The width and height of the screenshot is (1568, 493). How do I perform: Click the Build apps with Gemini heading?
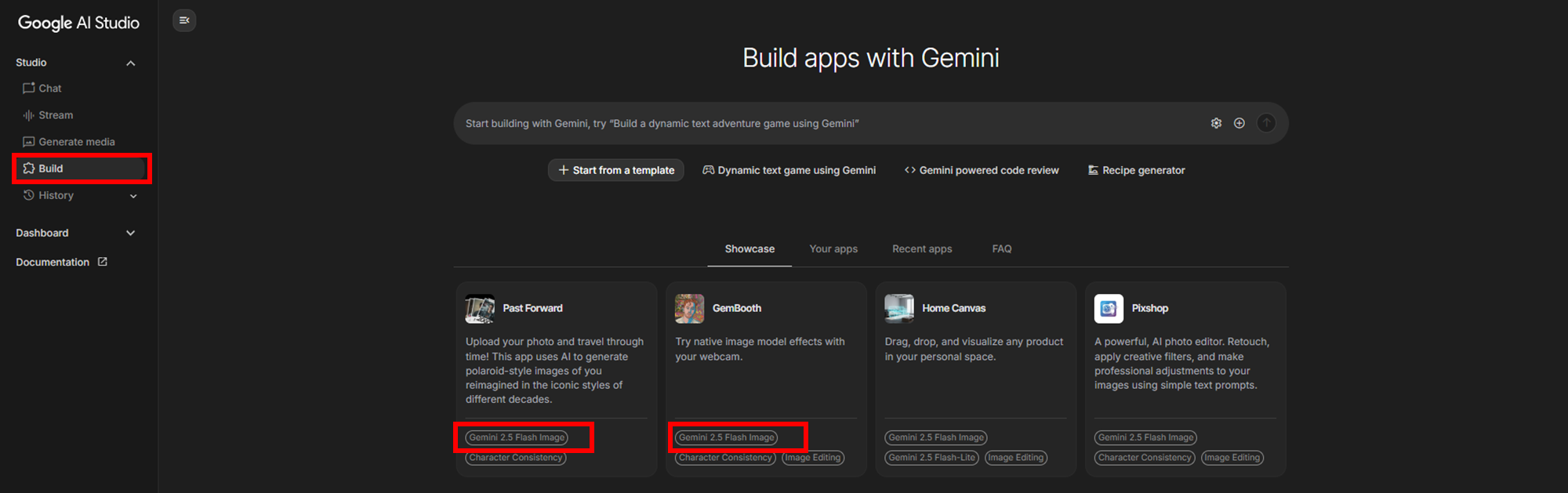coord(871,58)
